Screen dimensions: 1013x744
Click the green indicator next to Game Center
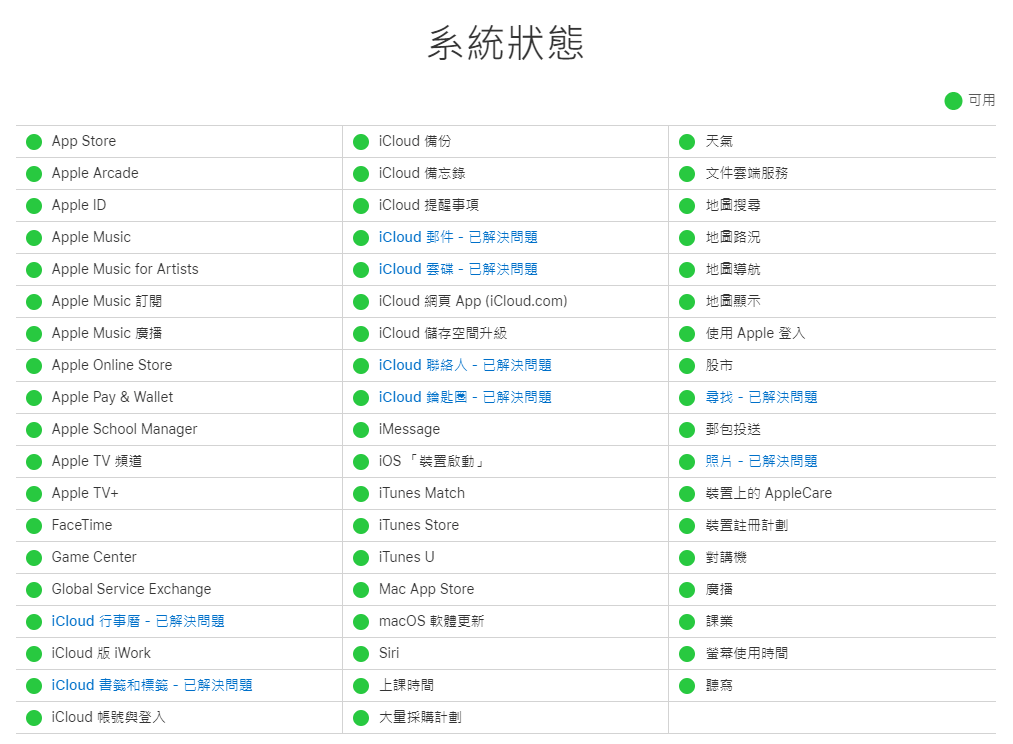[34, 557]
